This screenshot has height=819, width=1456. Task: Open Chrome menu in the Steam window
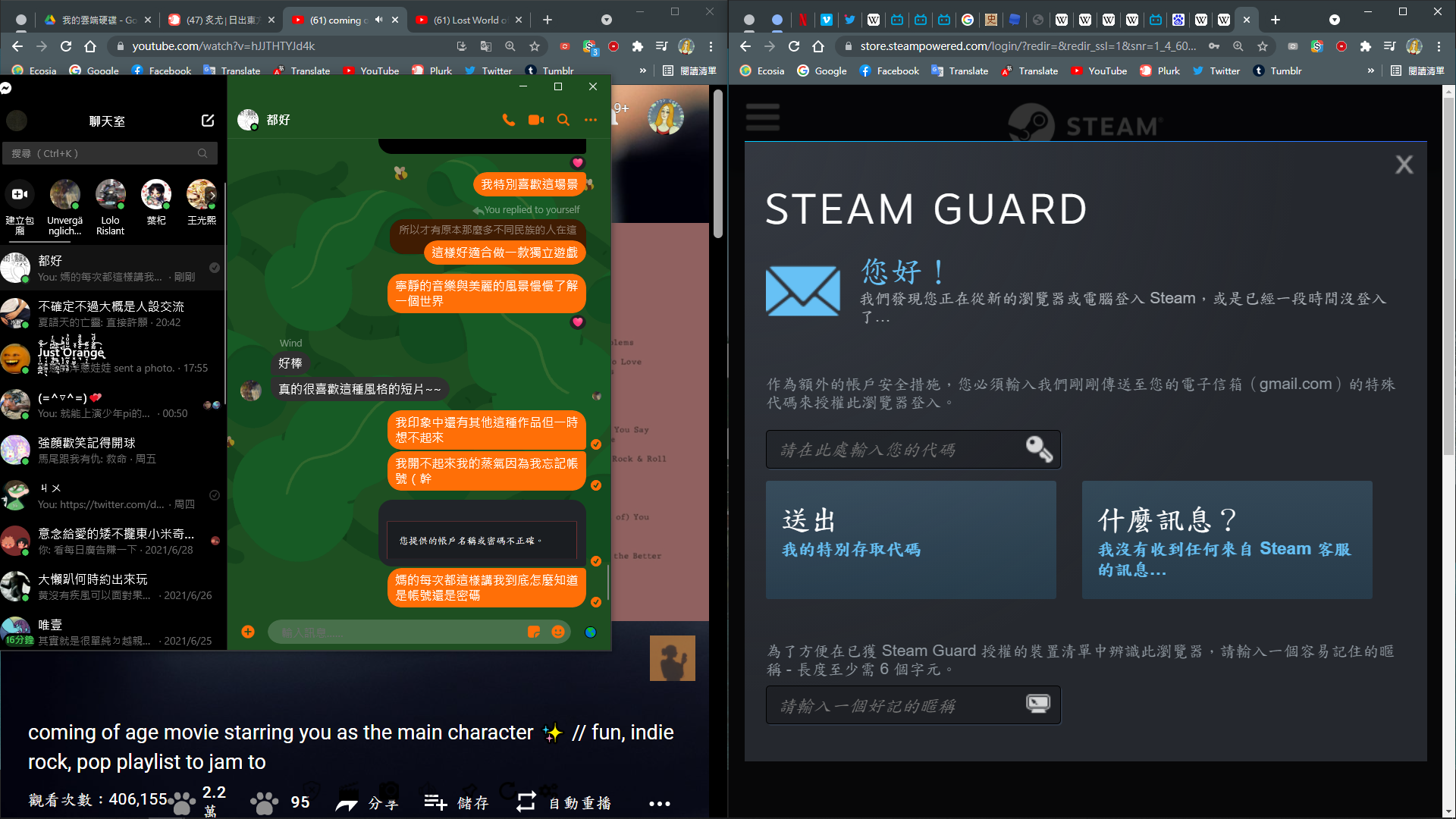tap(1439, 46)
